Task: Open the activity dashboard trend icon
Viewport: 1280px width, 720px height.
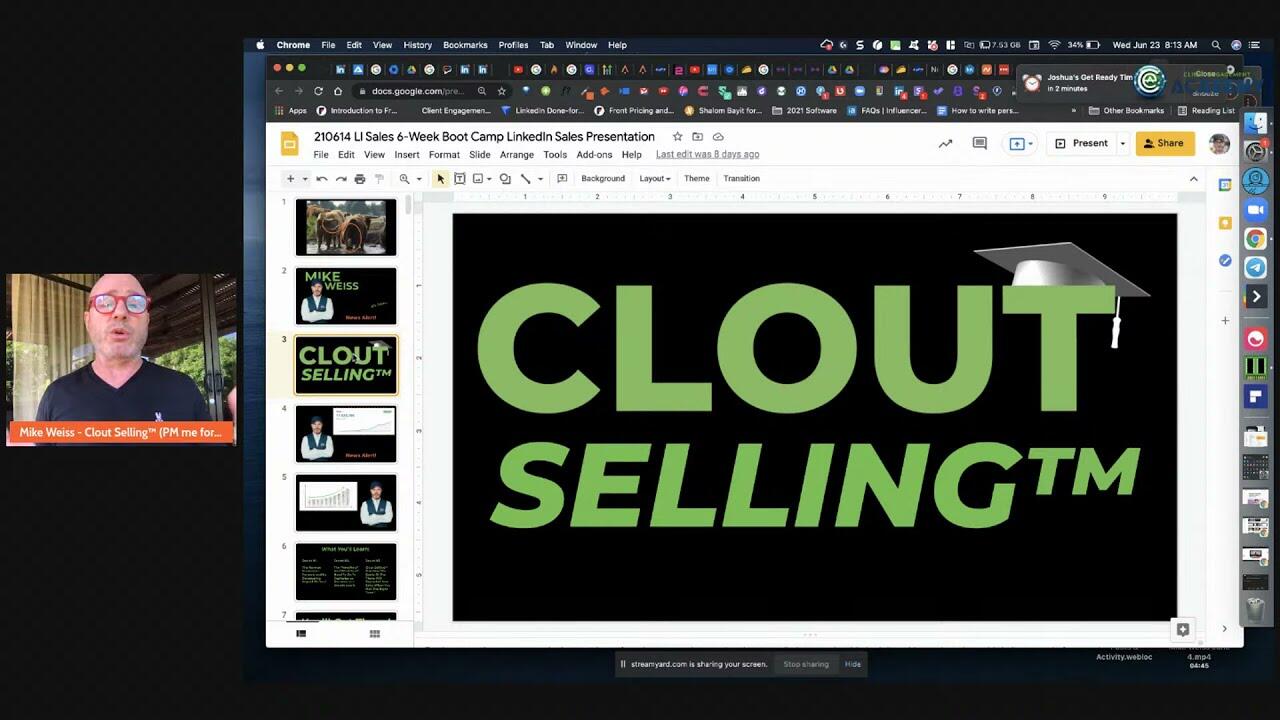Action: (x=945, y=143)
